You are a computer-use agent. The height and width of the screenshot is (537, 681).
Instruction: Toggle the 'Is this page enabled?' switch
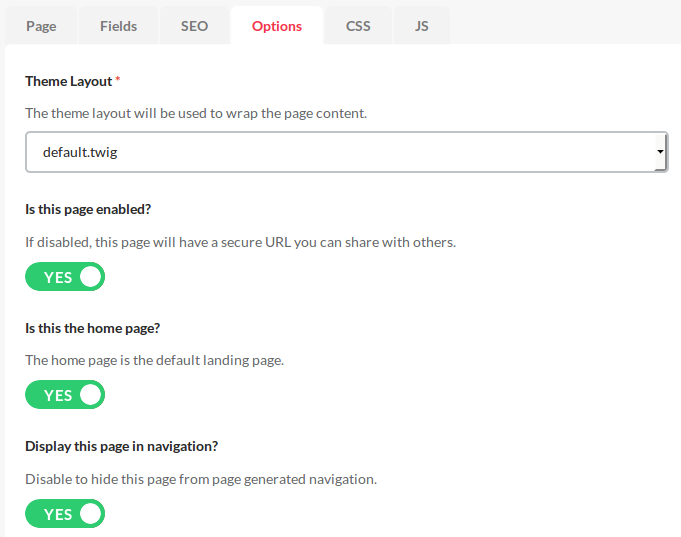click(x=65, y=276)
